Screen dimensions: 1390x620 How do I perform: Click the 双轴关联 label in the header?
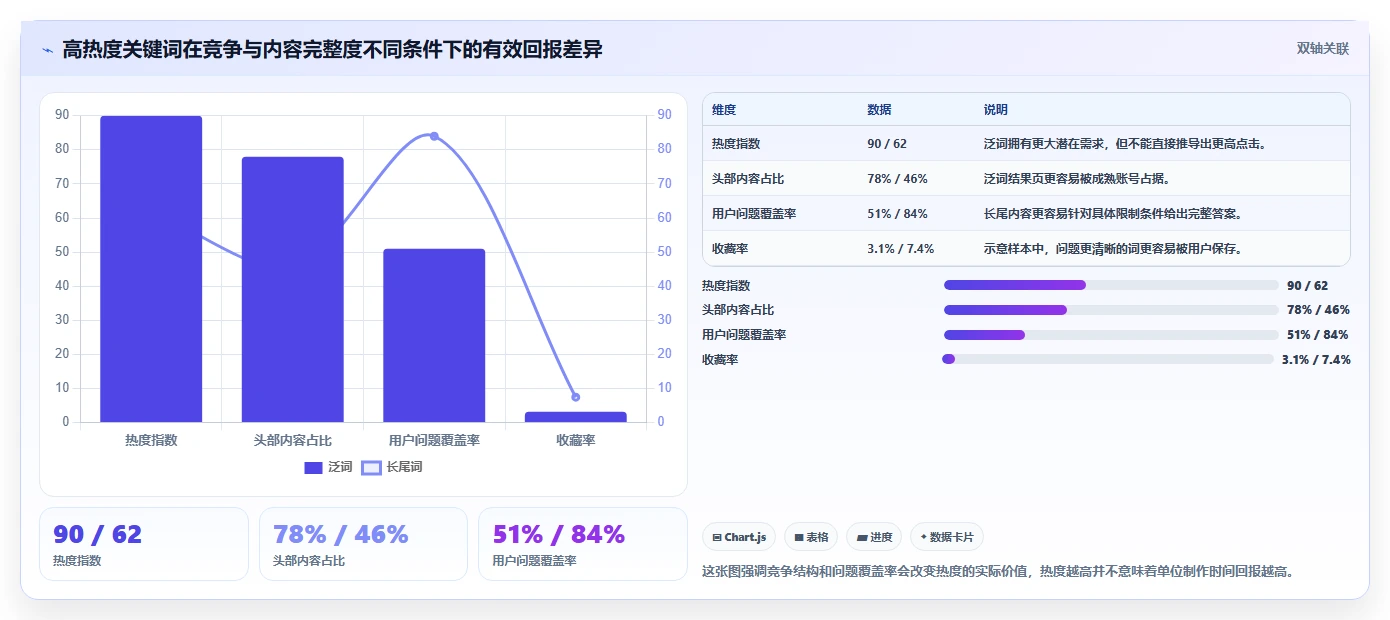click(1323, 49)
